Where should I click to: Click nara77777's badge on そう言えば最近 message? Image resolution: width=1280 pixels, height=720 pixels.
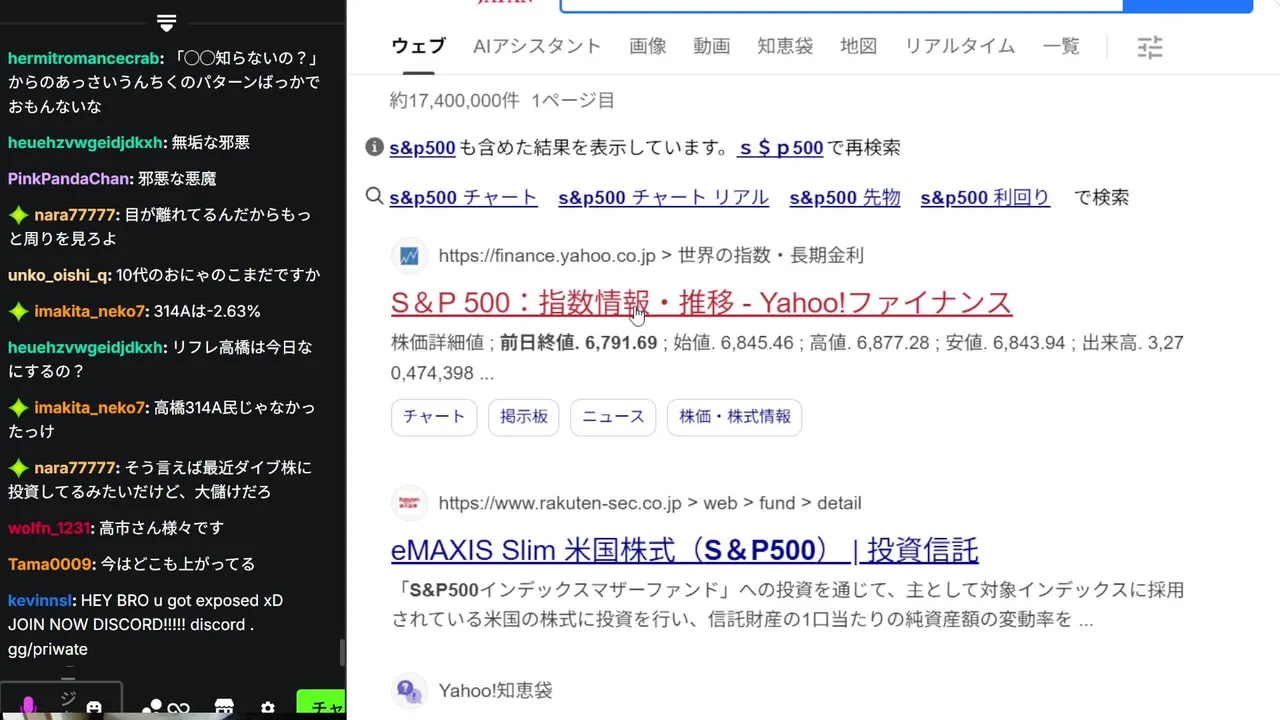point(18,468)
